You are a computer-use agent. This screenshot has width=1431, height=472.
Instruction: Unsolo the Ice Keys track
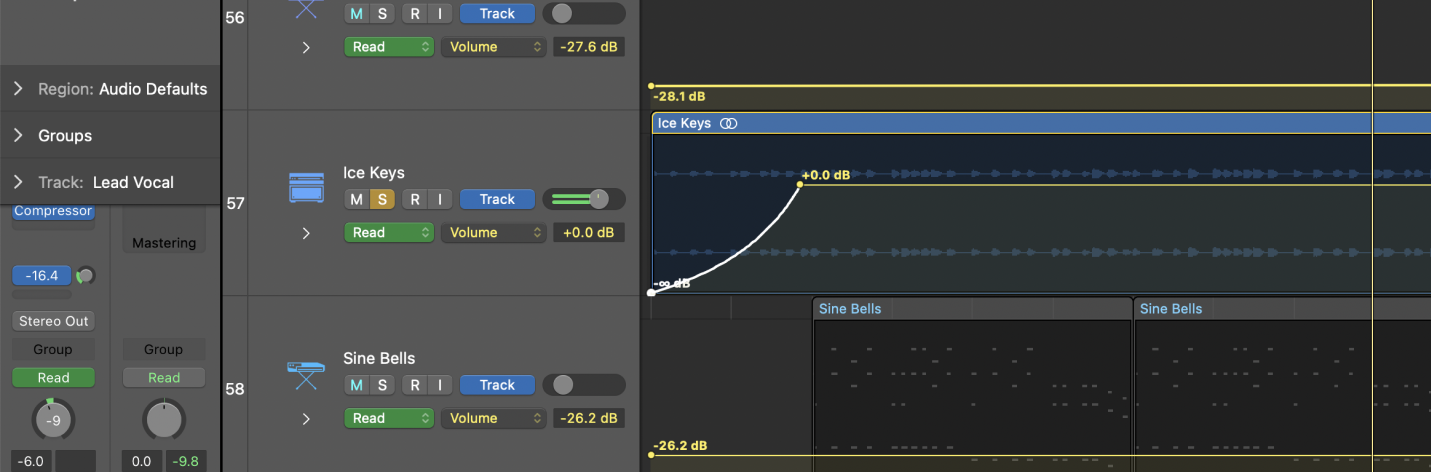point(381,199)
